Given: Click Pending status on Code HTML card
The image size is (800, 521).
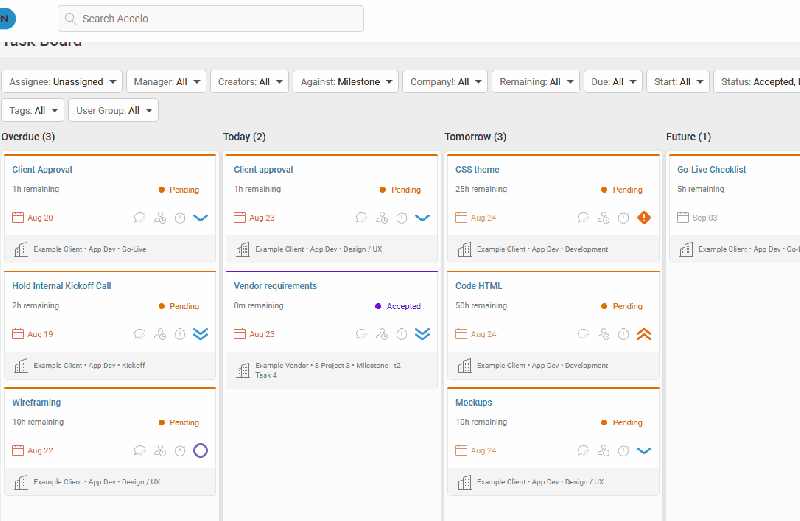Looking at the screenshot, I should [621, 306].
